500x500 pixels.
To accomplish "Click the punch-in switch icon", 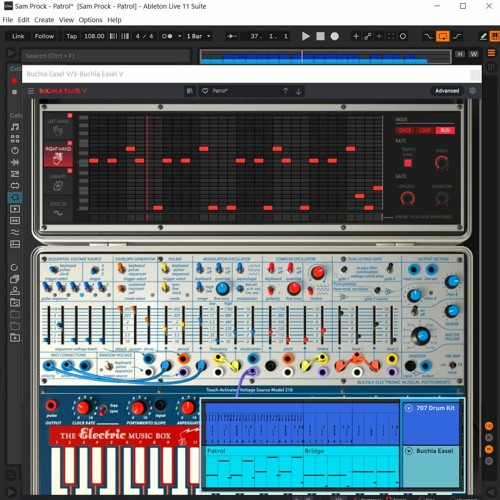I will click(x=428, y=36).
